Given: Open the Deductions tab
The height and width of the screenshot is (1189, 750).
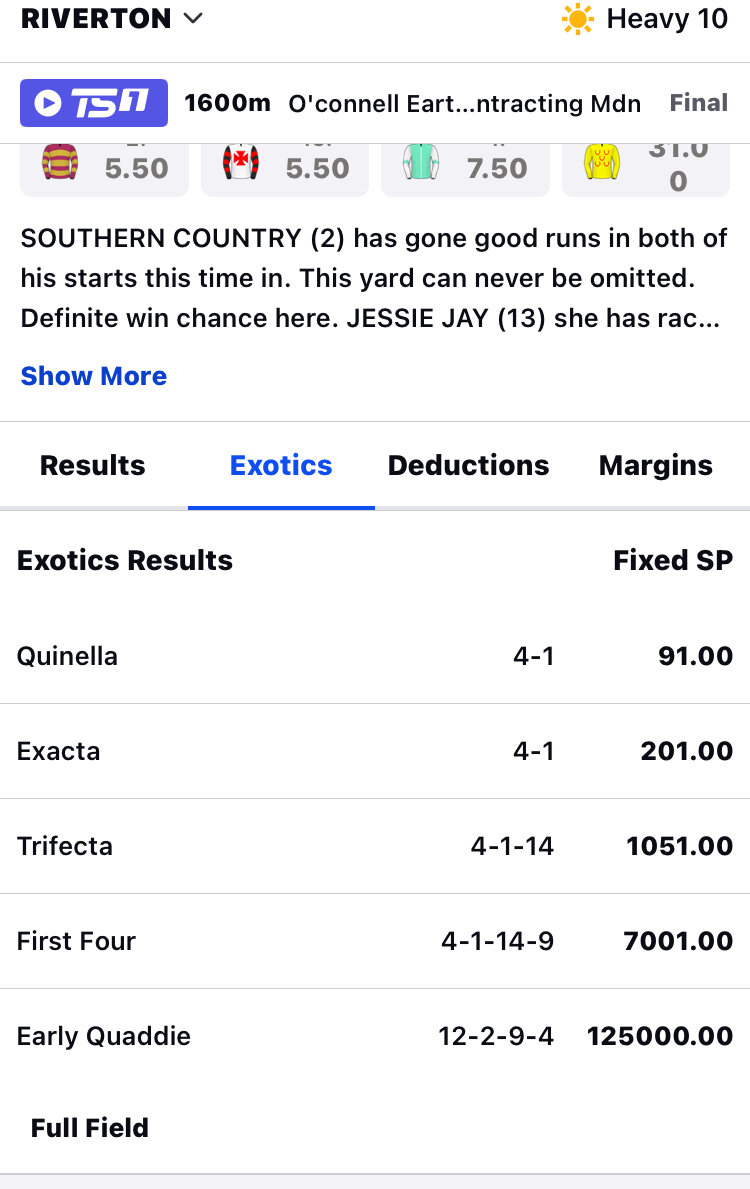Looking at the screenshot, I should (468, 465).
